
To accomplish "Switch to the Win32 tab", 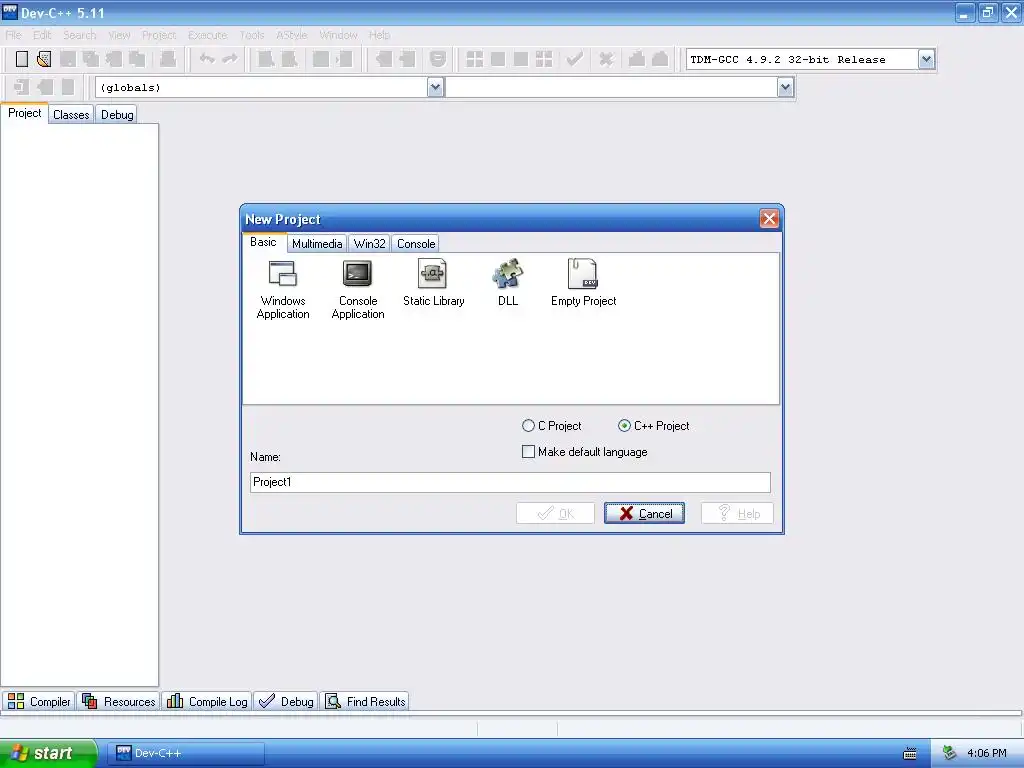I will (369, 244).
